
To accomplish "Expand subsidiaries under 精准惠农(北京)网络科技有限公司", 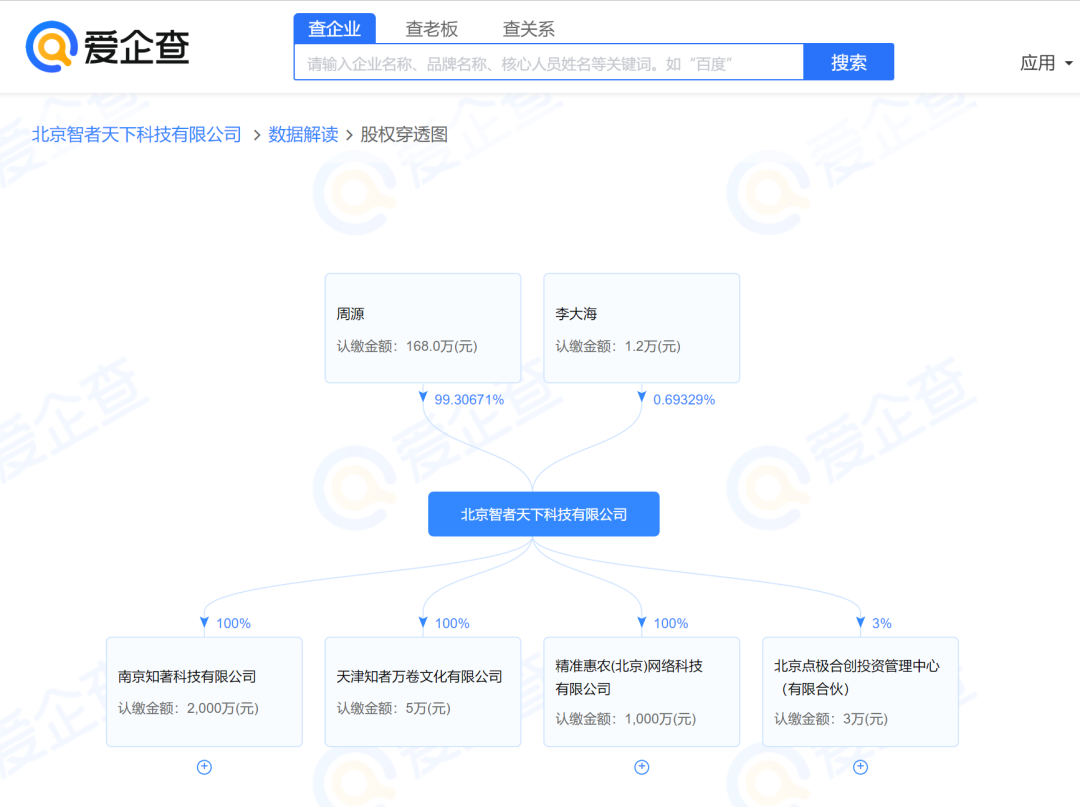I will (x=642, y=767).
